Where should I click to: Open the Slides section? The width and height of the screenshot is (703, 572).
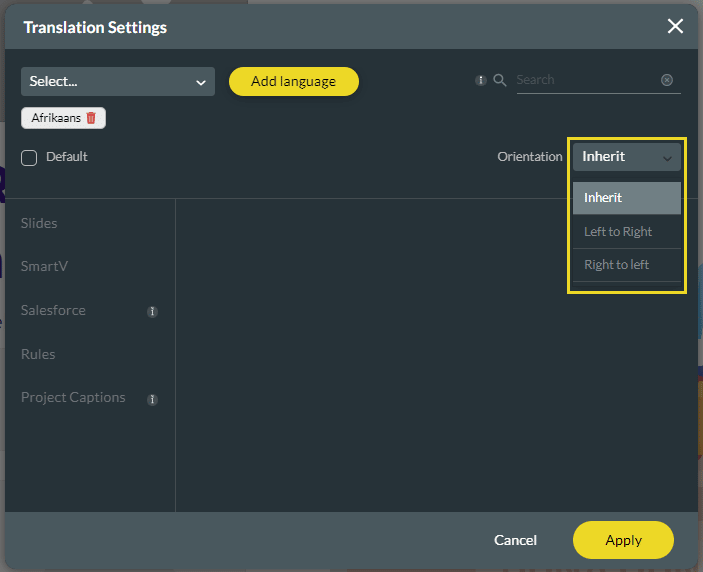click(39, 223)
